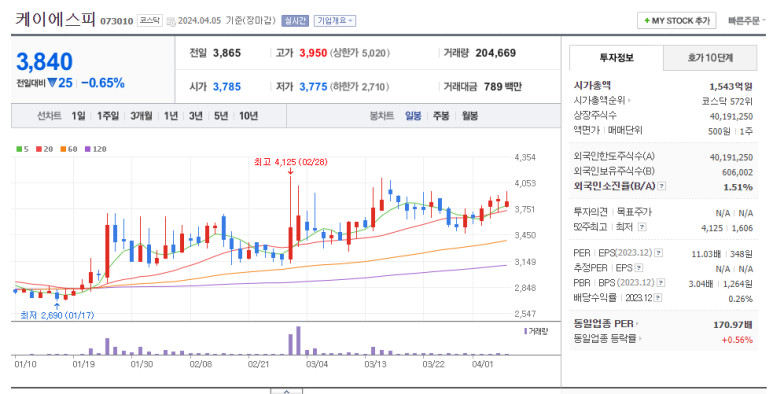Viewport: 773px width, 394px height.
Task: Click the red 20-day moving average legend
Action: coord(44,149)
